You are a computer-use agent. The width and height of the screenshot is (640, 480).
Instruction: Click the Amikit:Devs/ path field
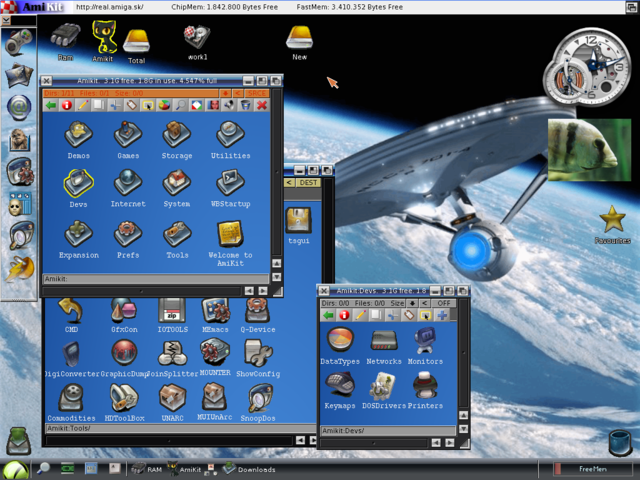click(388, 431)
